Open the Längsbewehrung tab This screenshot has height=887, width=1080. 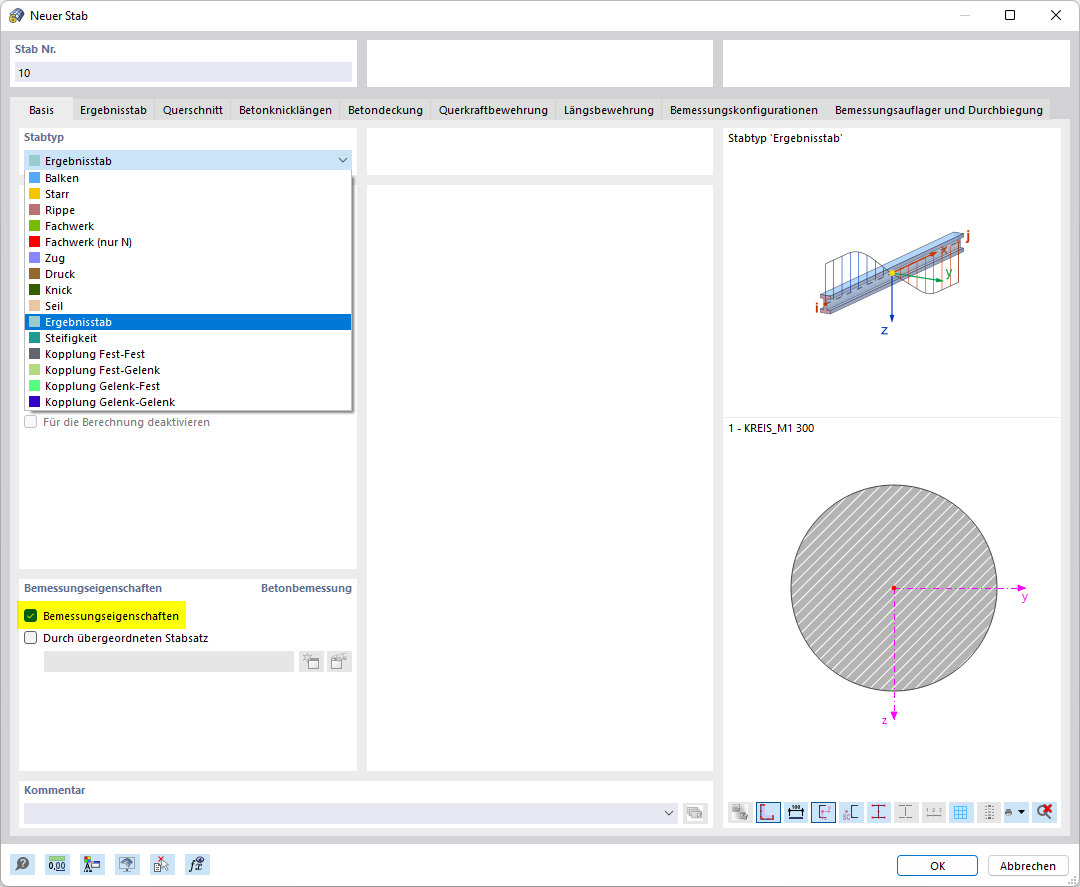click(x=609, y=110)
